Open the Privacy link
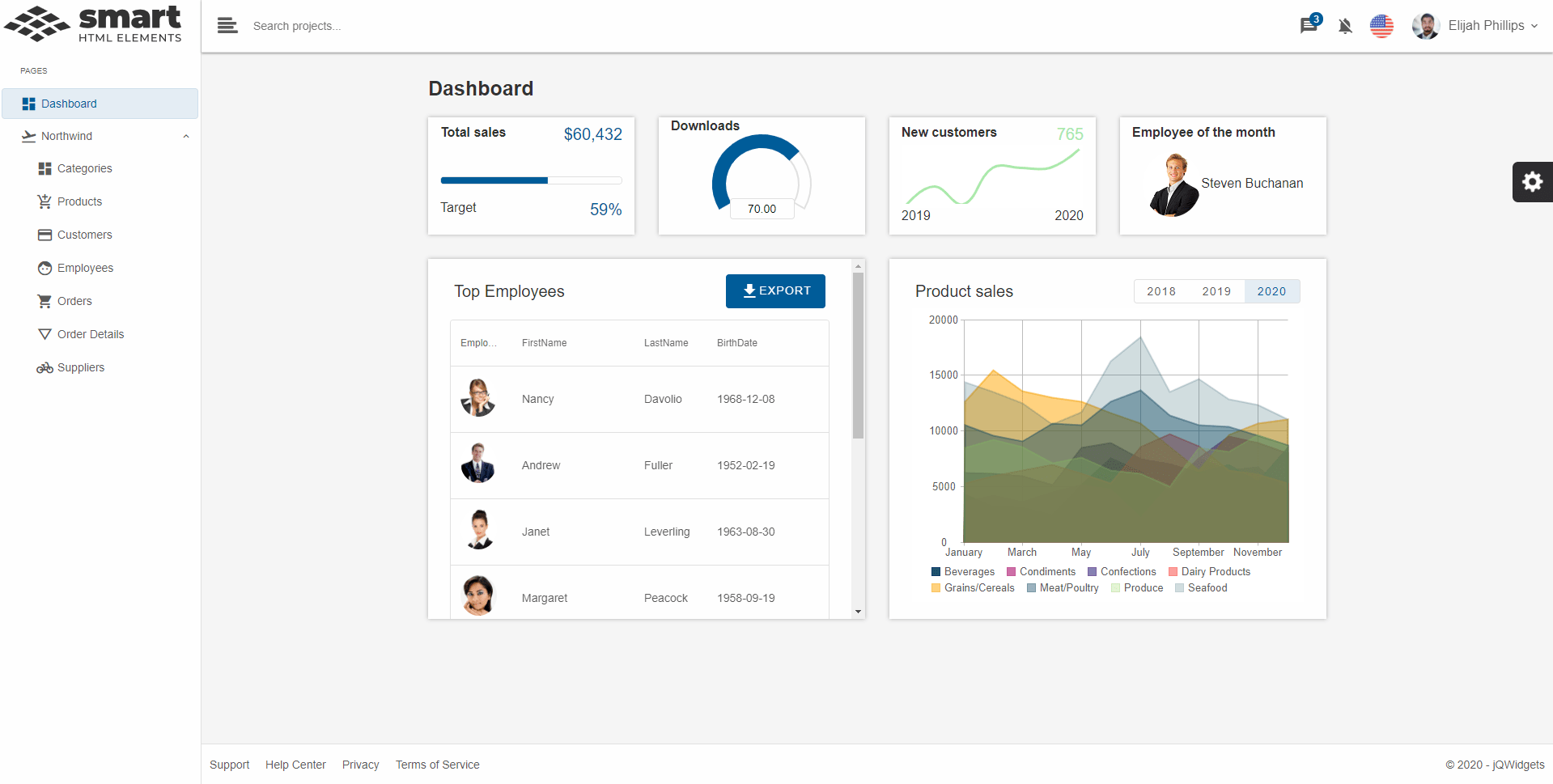1553x784 pixels. tap(360, 765)
